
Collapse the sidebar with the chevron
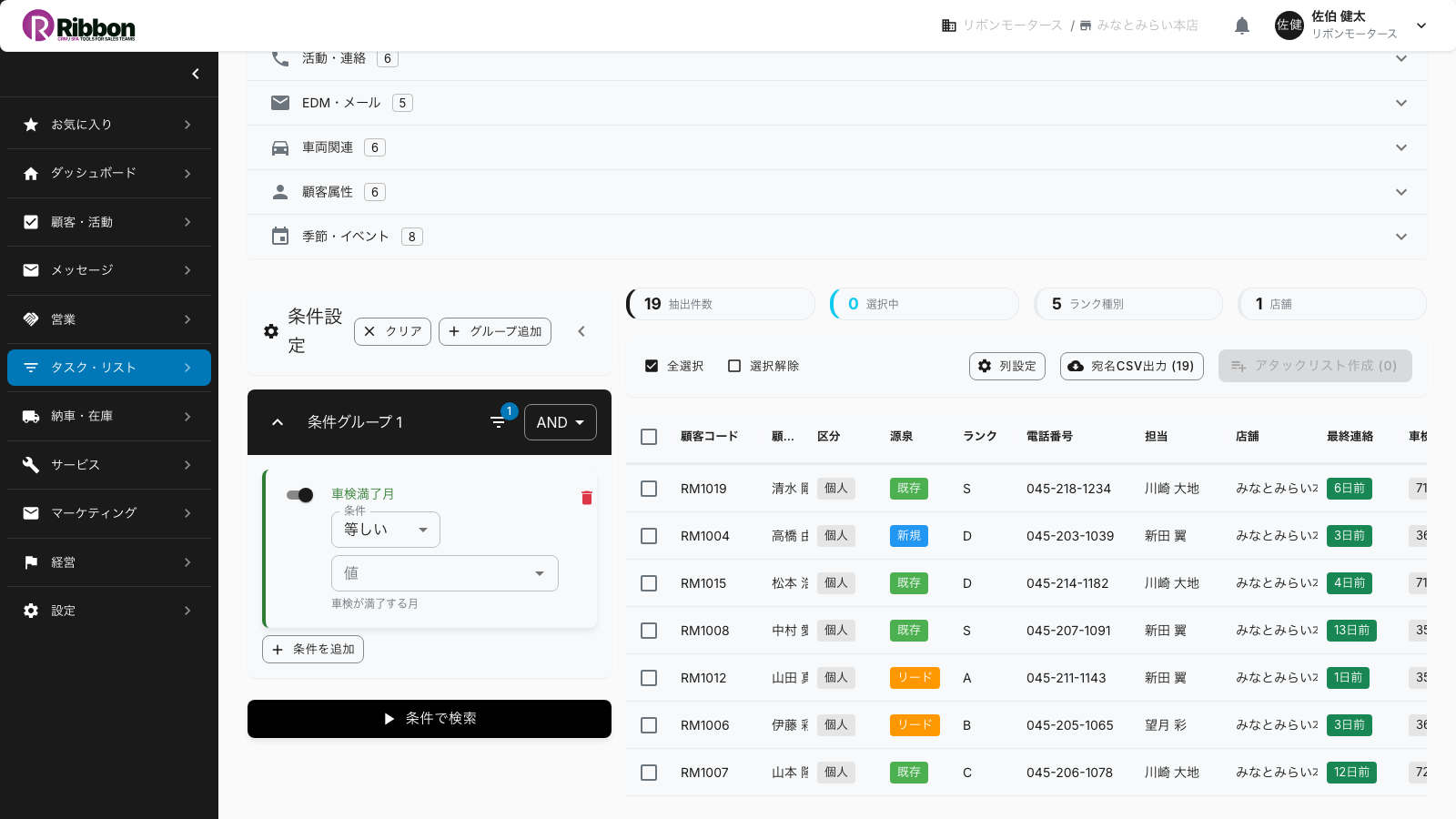click(x=196, y=74)
